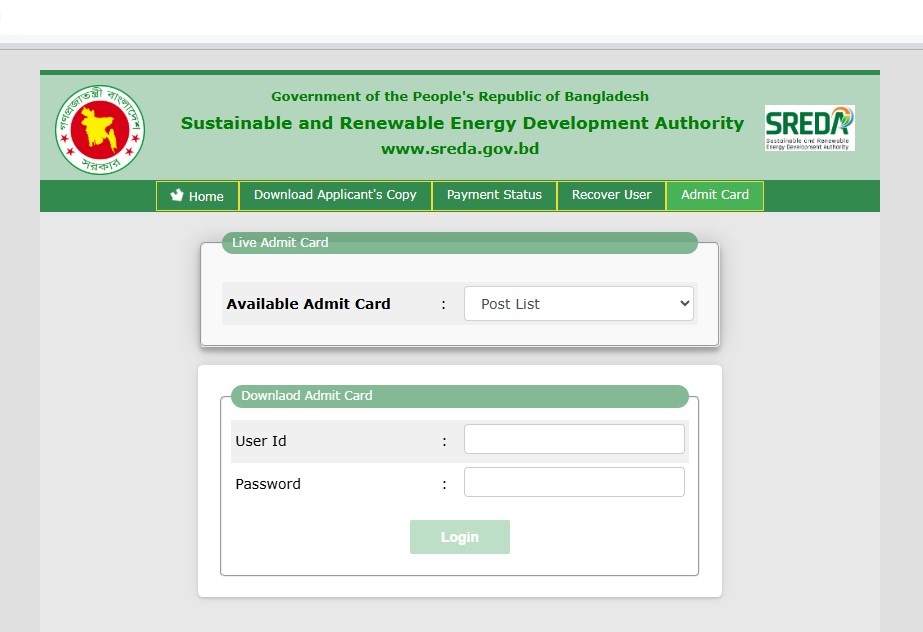The width and height of the screenshot is (923, 632).
Task: Focus the Password input field
Action: coord(574,483)
